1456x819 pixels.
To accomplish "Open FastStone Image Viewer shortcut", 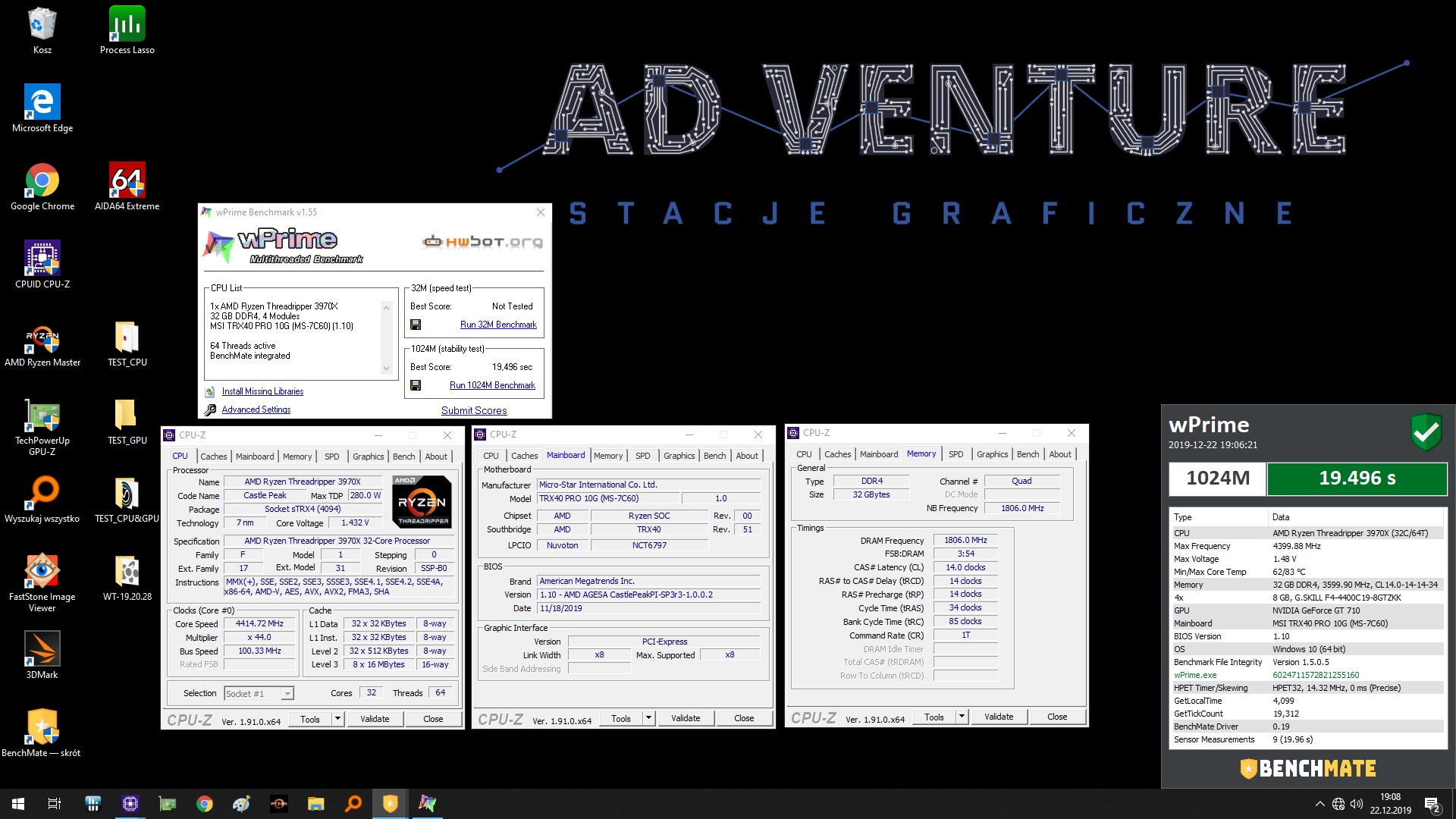I will [x=42, y=583].
